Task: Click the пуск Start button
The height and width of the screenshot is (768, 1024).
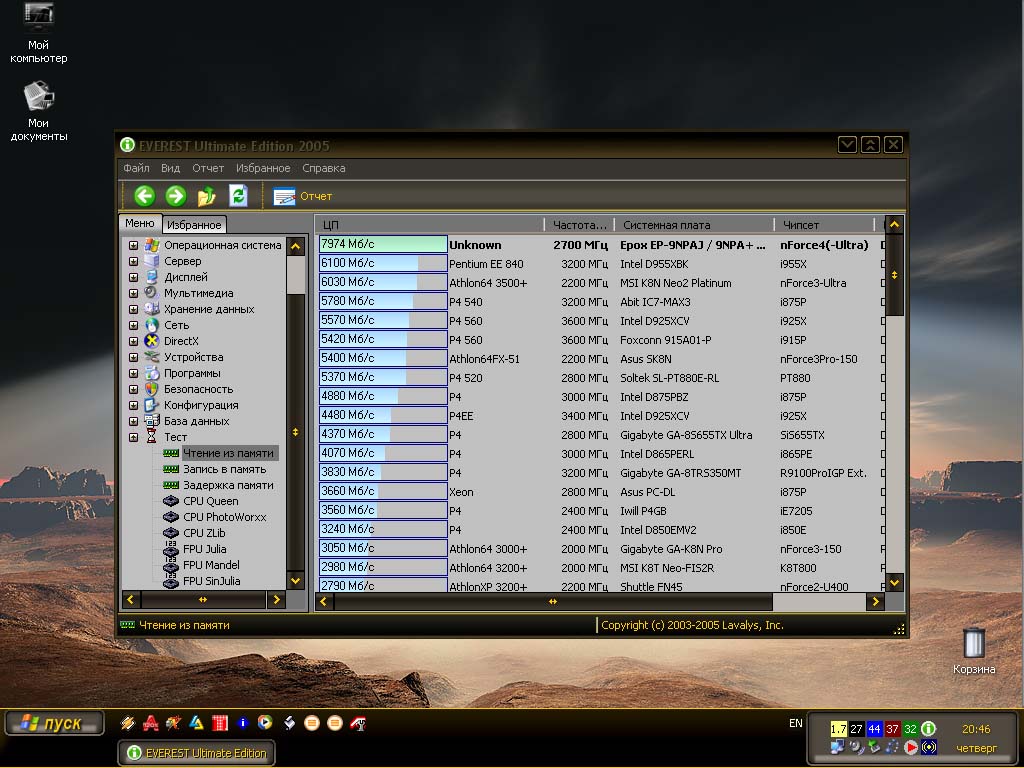Action: click(x=54, y=723)
